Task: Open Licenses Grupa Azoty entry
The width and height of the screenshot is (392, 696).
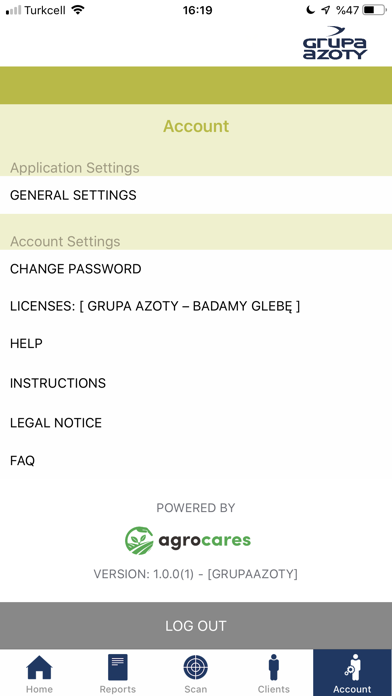Action: pos(196,306)
